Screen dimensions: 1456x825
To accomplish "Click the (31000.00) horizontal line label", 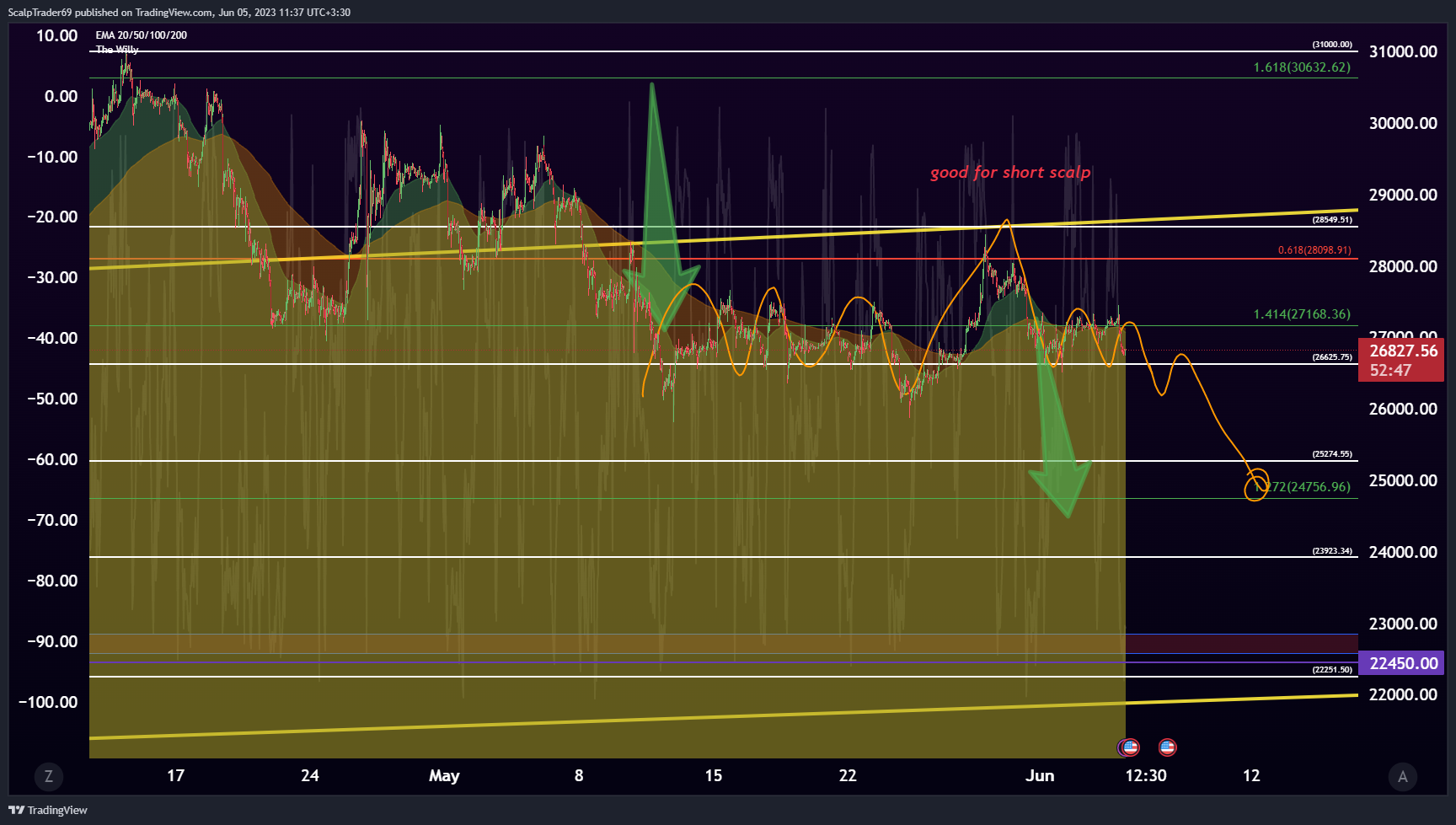I will 1332,45.
